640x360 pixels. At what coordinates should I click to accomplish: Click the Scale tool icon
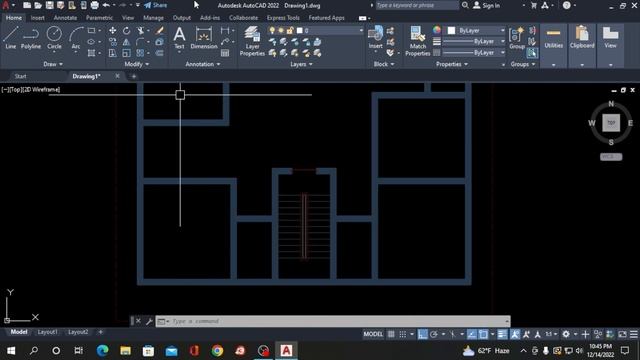[x=127, y=53]
